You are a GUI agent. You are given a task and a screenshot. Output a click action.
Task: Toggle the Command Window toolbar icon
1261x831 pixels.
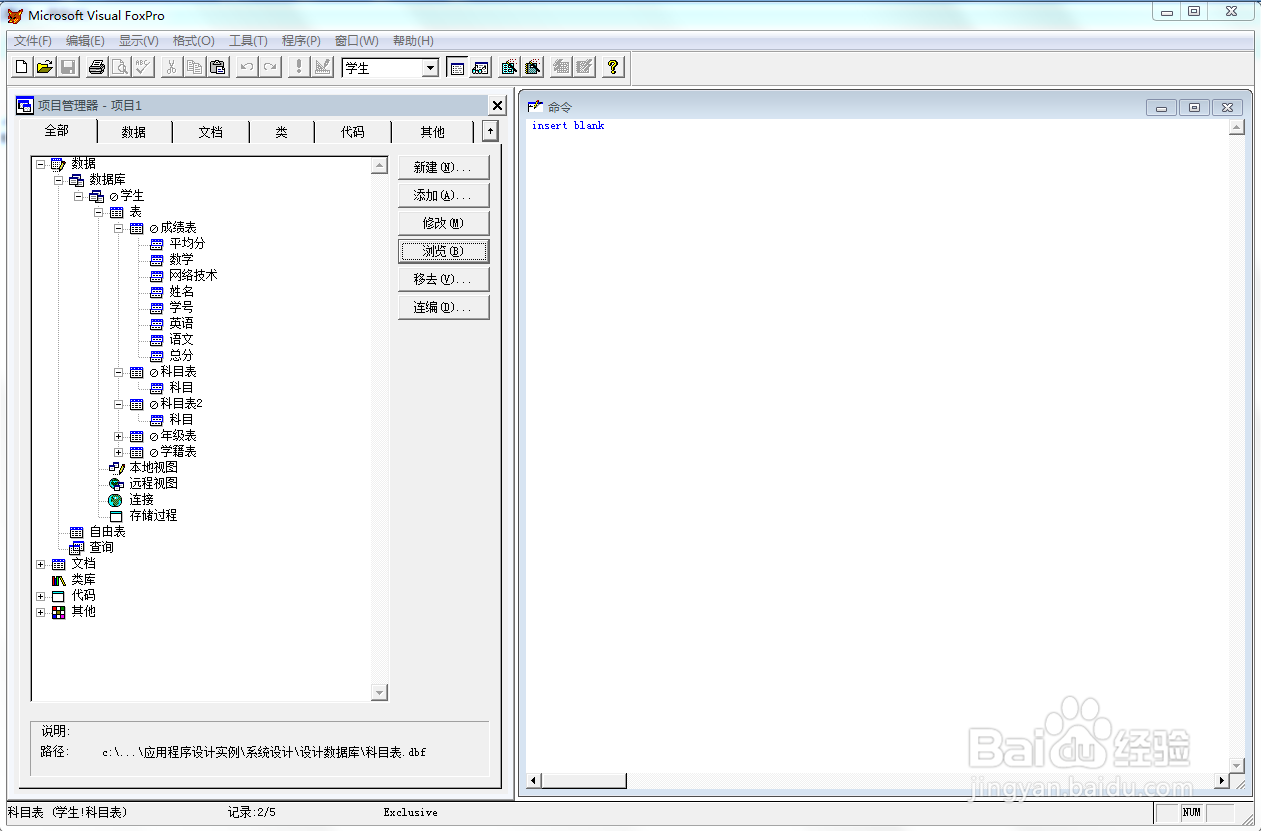coord(457,67)
